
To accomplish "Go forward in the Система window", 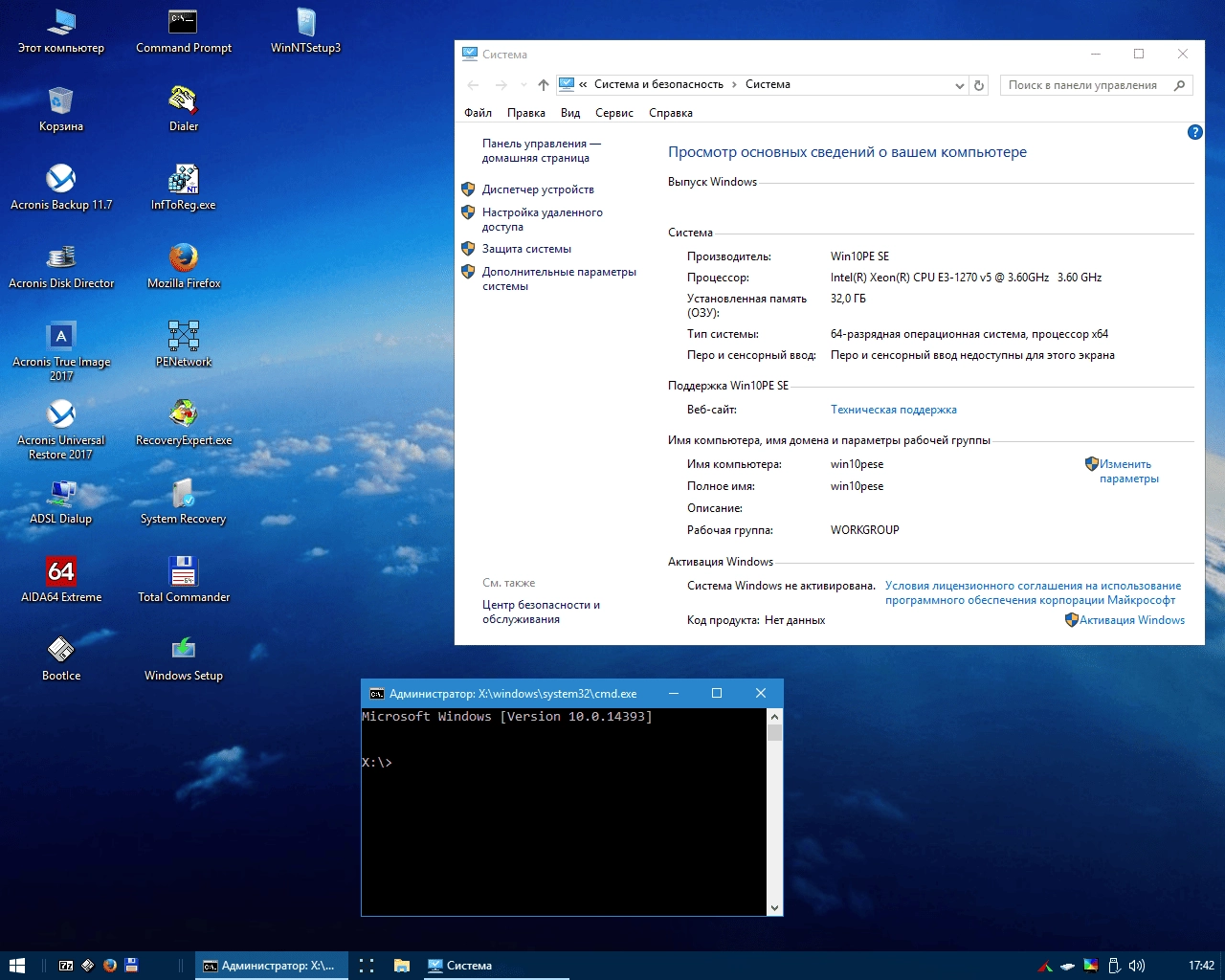I will click(x=501, y=85).
